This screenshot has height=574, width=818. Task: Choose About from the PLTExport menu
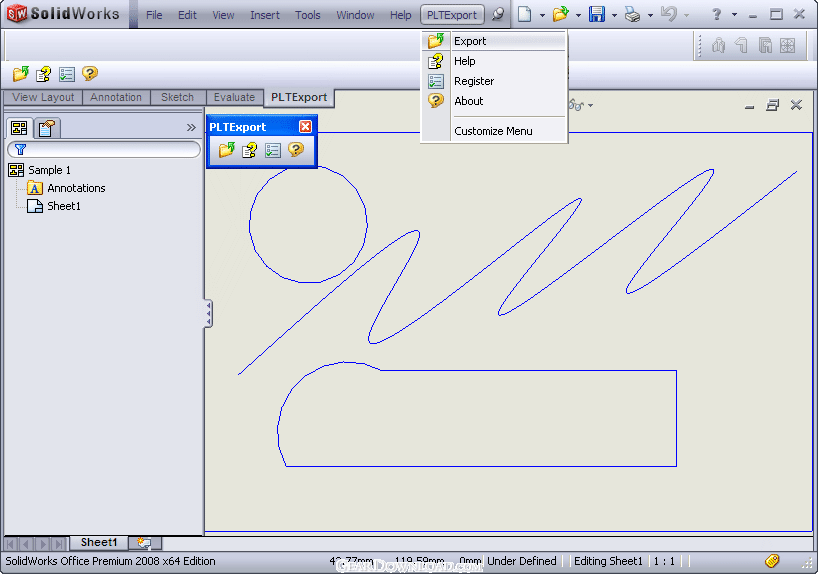pos(494,101)
